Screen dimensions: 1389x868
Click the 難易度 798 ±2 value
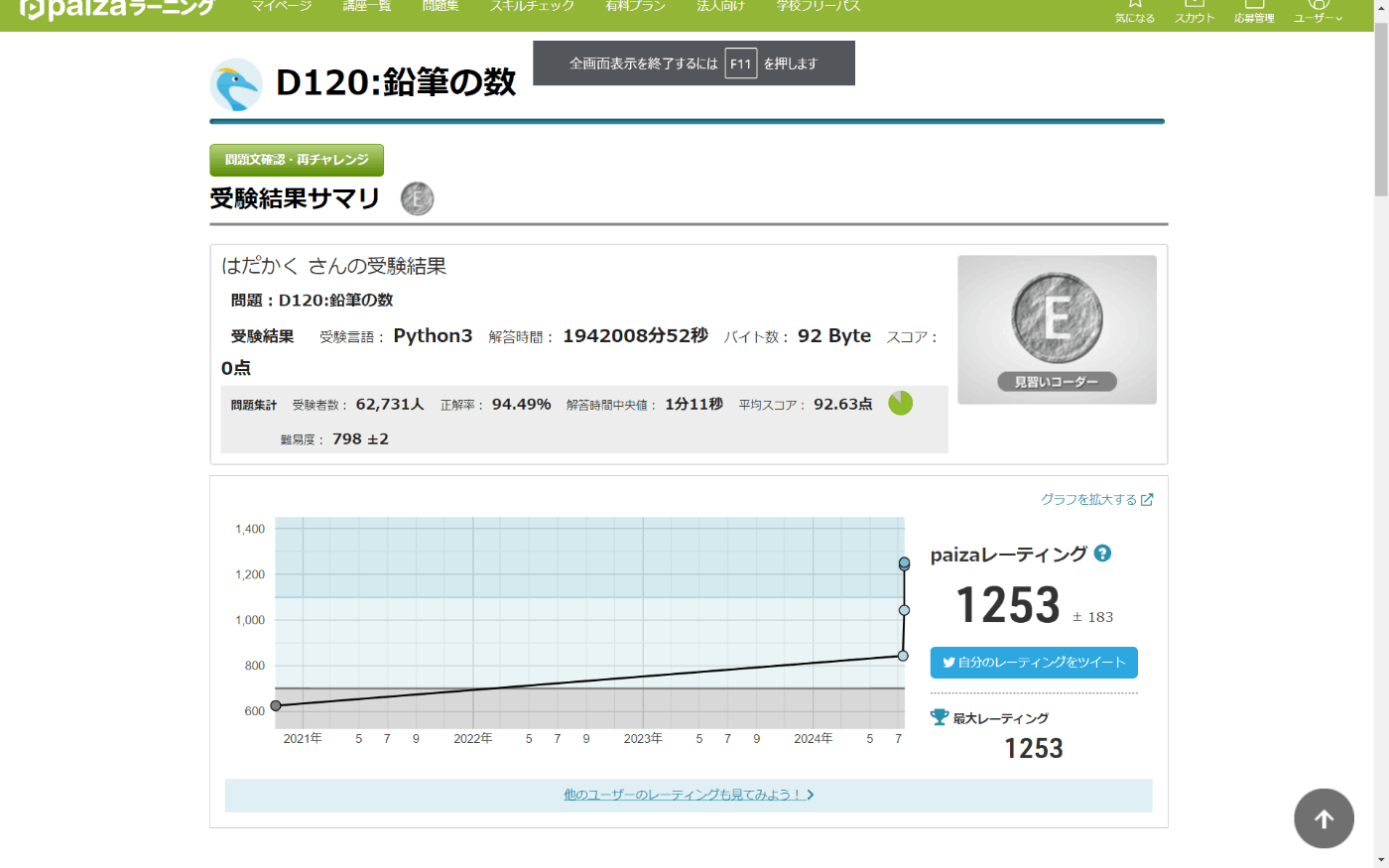pos(361,439)
